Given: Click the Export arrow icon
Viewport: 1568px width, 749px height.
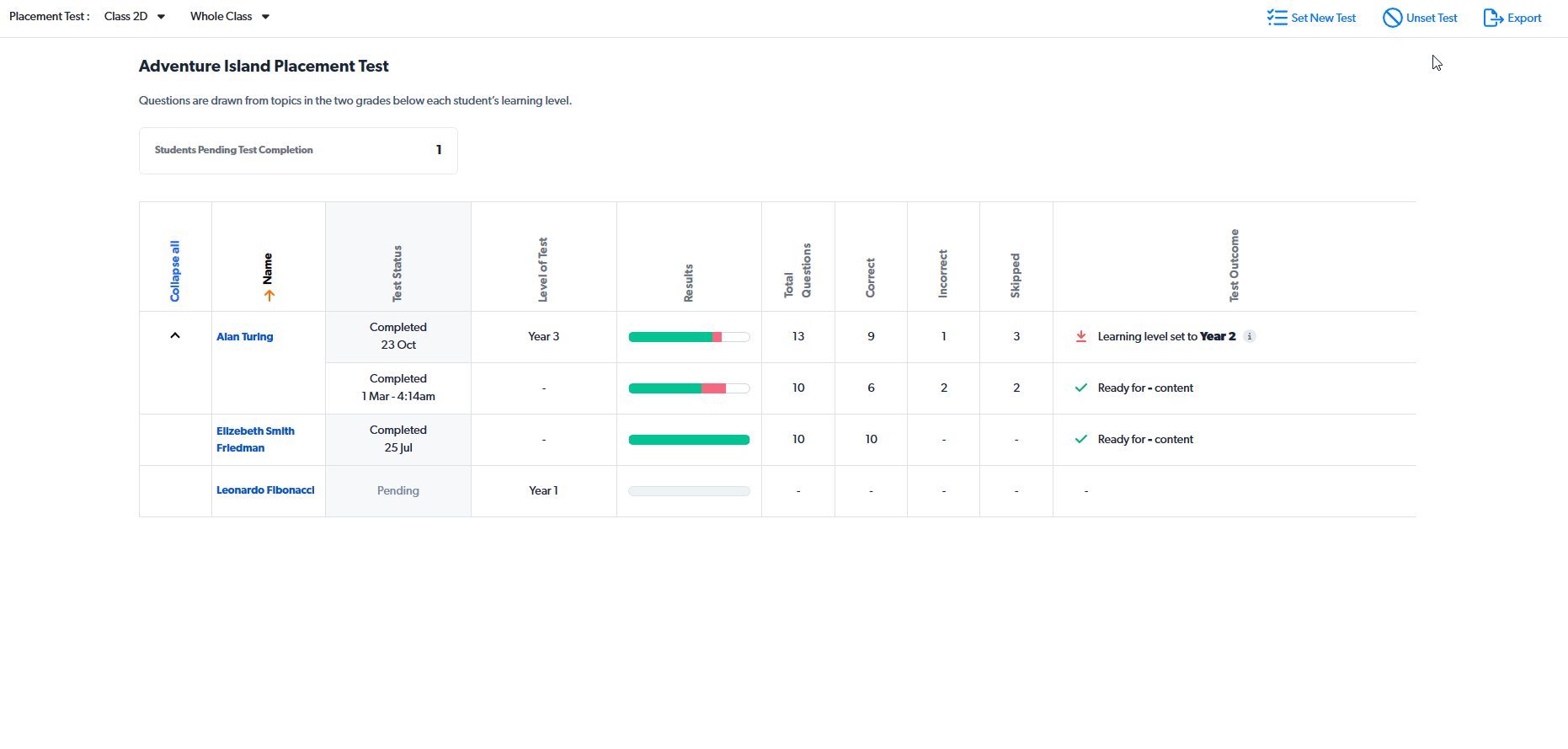Looking at the screenshot, I should coord(1493,18).
